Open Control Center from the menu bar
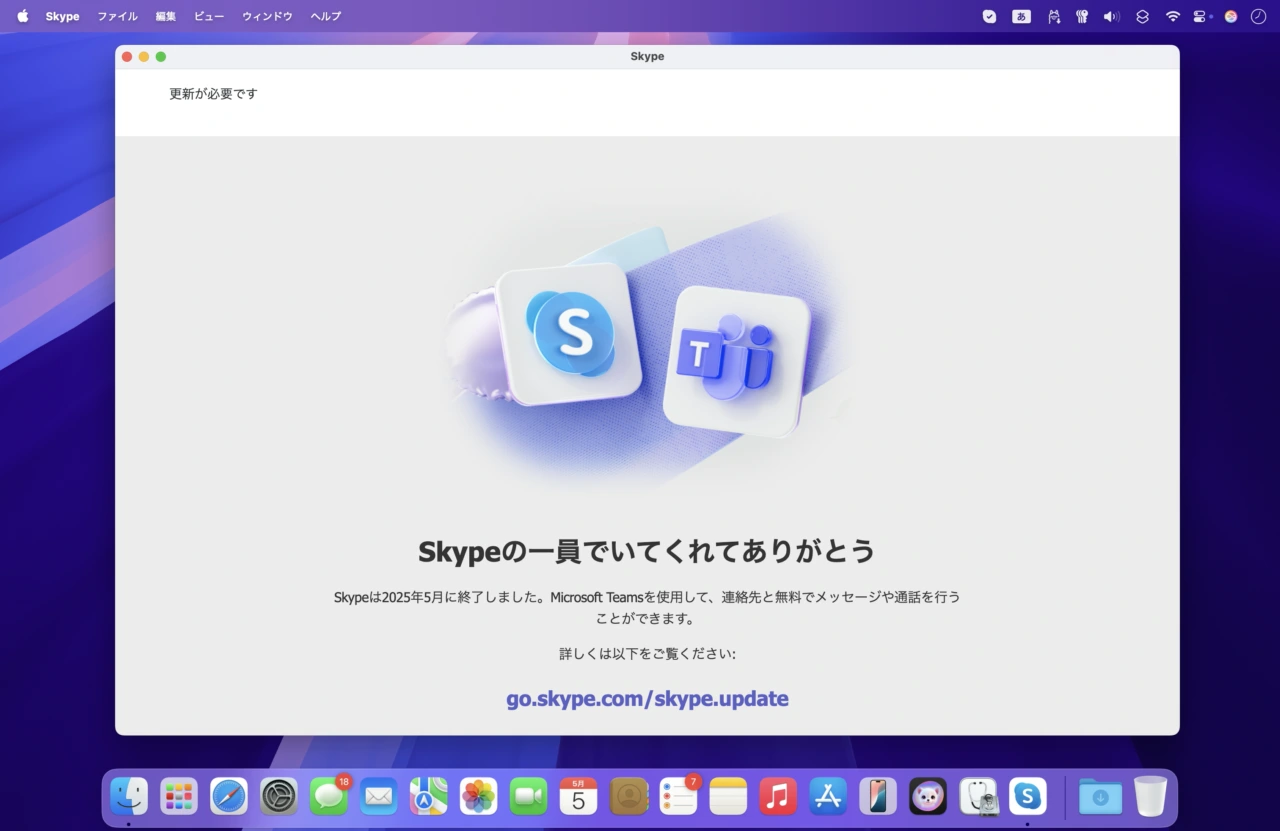 tap(1201, 16)
